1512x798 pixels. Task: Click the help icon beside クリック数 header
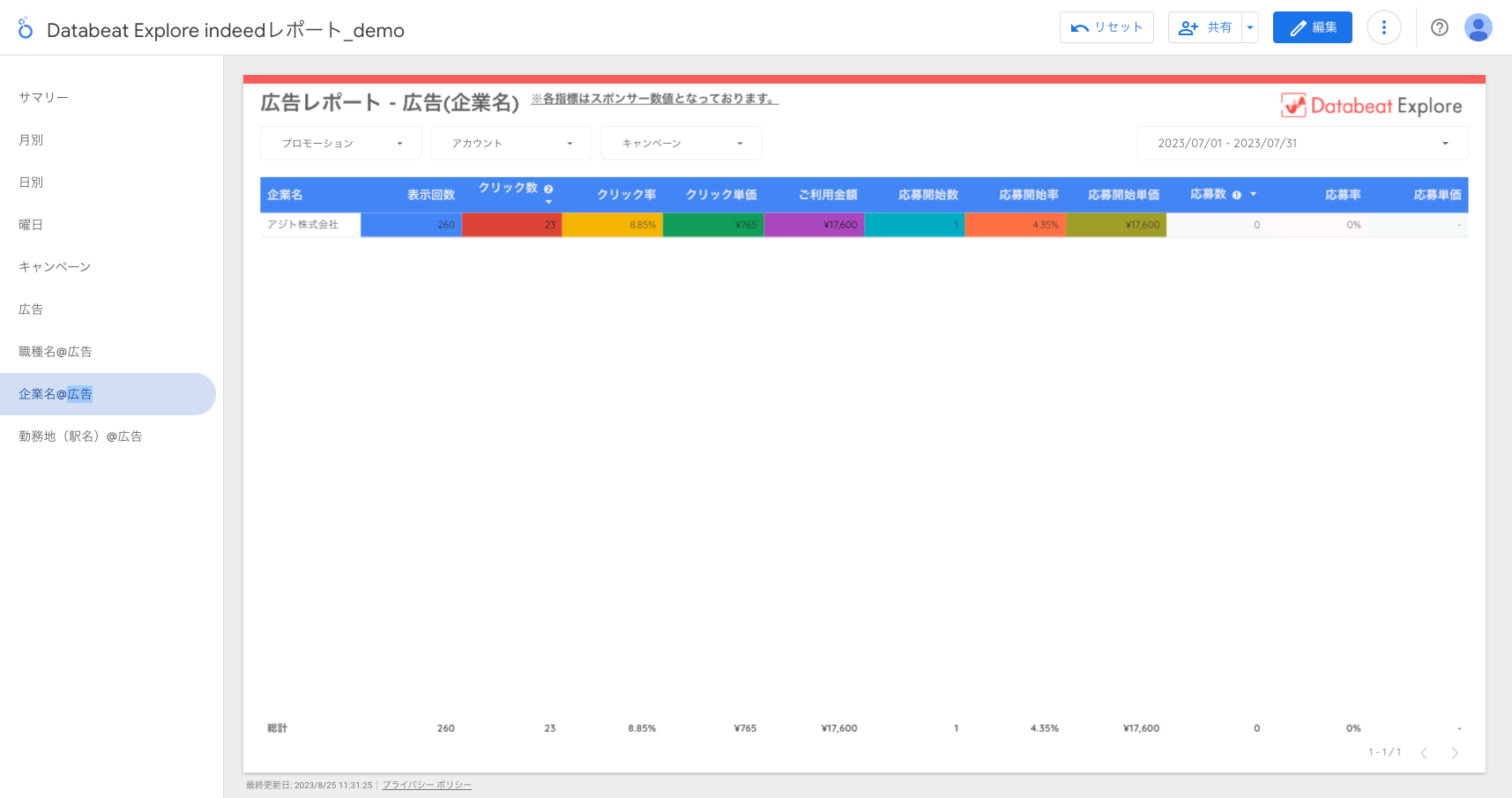pyautogui.click(x=548, y=190)
